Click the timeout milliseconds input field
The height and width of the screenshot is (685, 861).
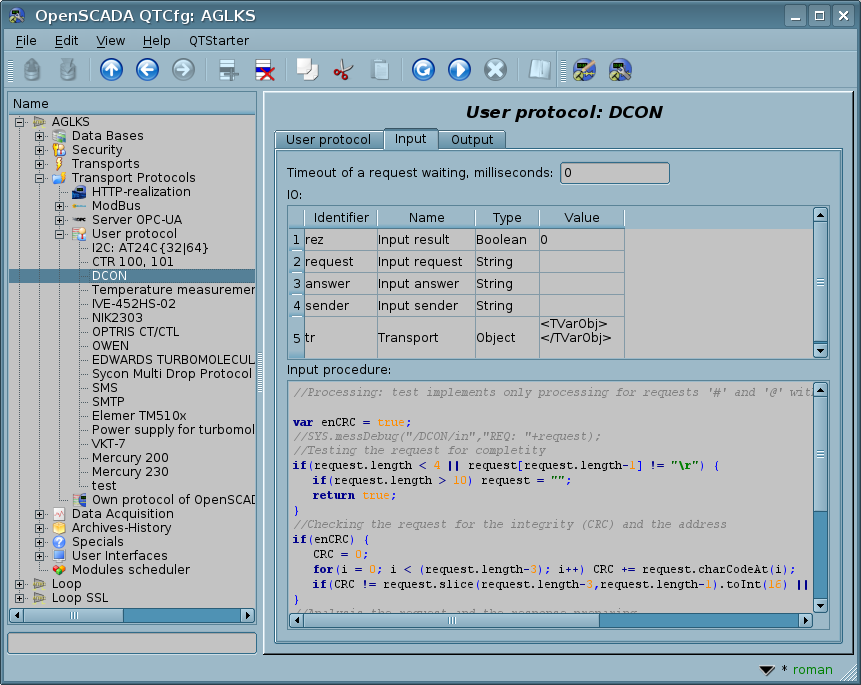pos(614,173)
